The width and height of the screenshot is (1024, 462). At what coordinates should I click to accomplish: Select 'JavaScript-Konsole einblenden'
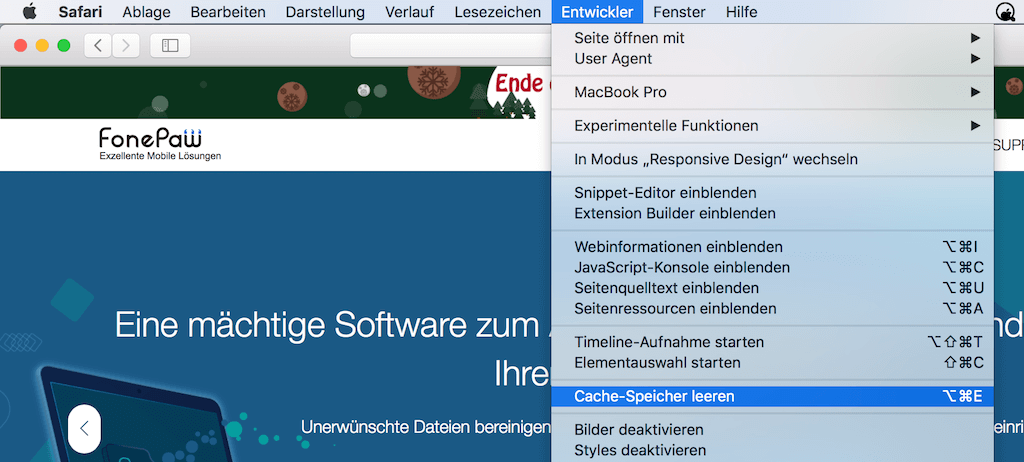(773, 267)
